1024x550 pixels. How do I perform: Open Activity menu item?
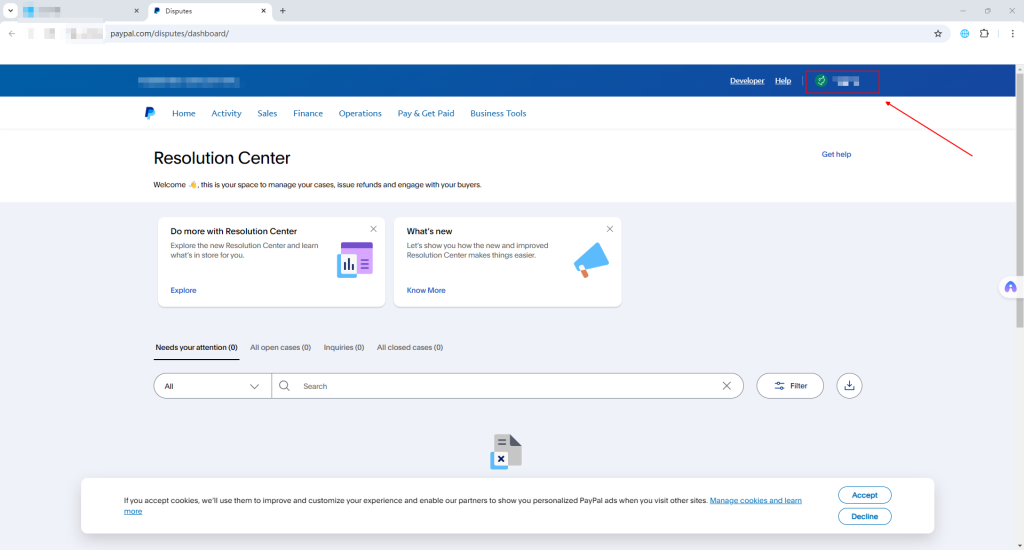click(x=226, y=114)
